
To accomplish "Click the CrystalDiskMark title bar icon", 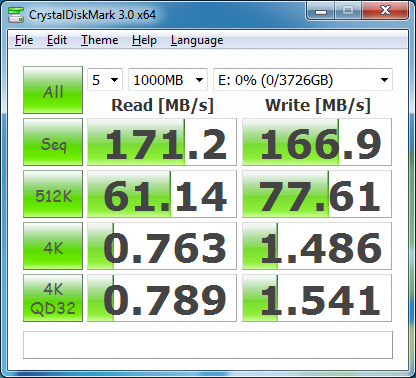I will 16,14.
